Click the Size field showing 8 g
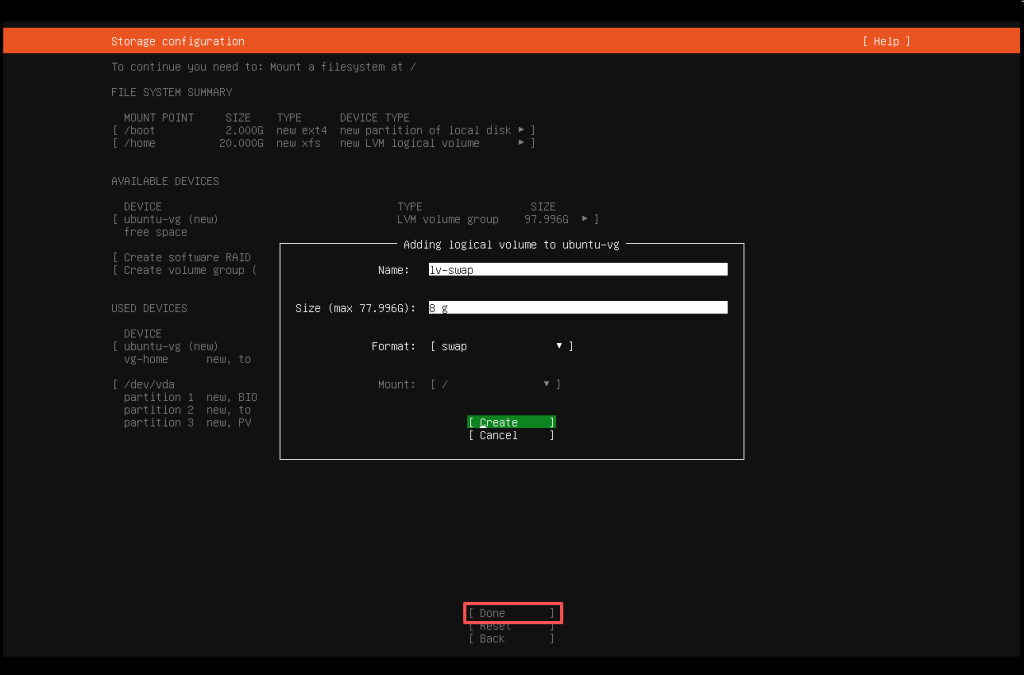 [578, 306]
